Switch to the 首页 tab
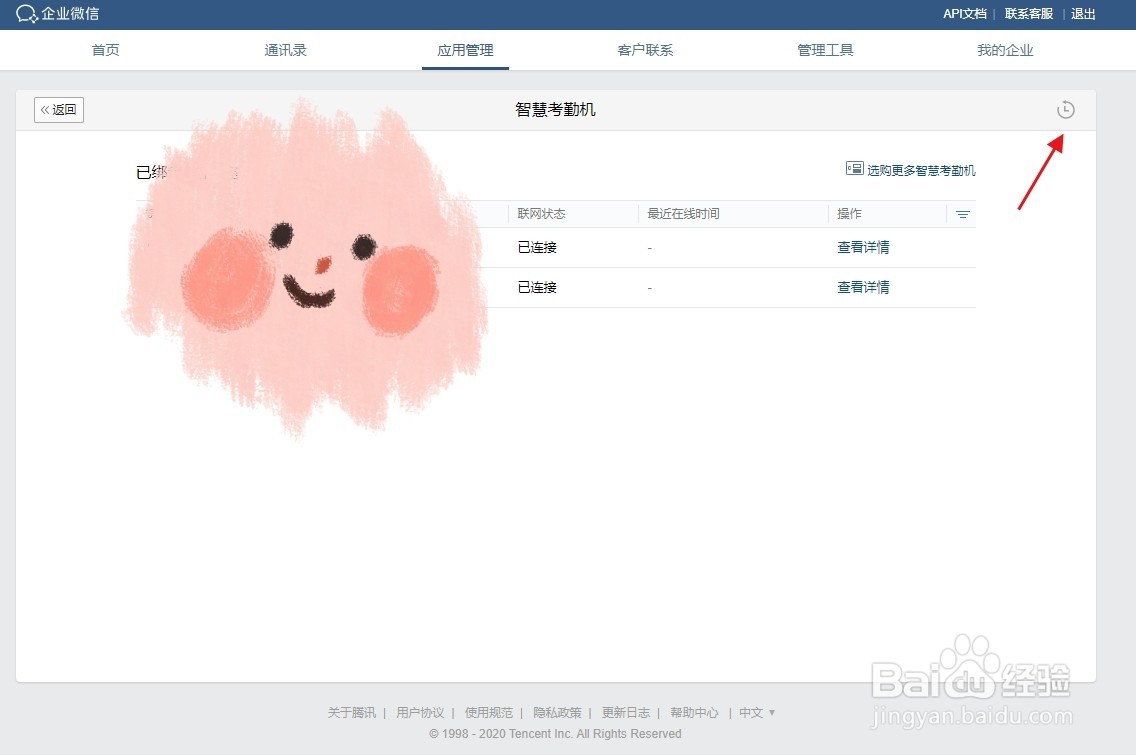The image size is (1136, 755). [x=105, y=49]
